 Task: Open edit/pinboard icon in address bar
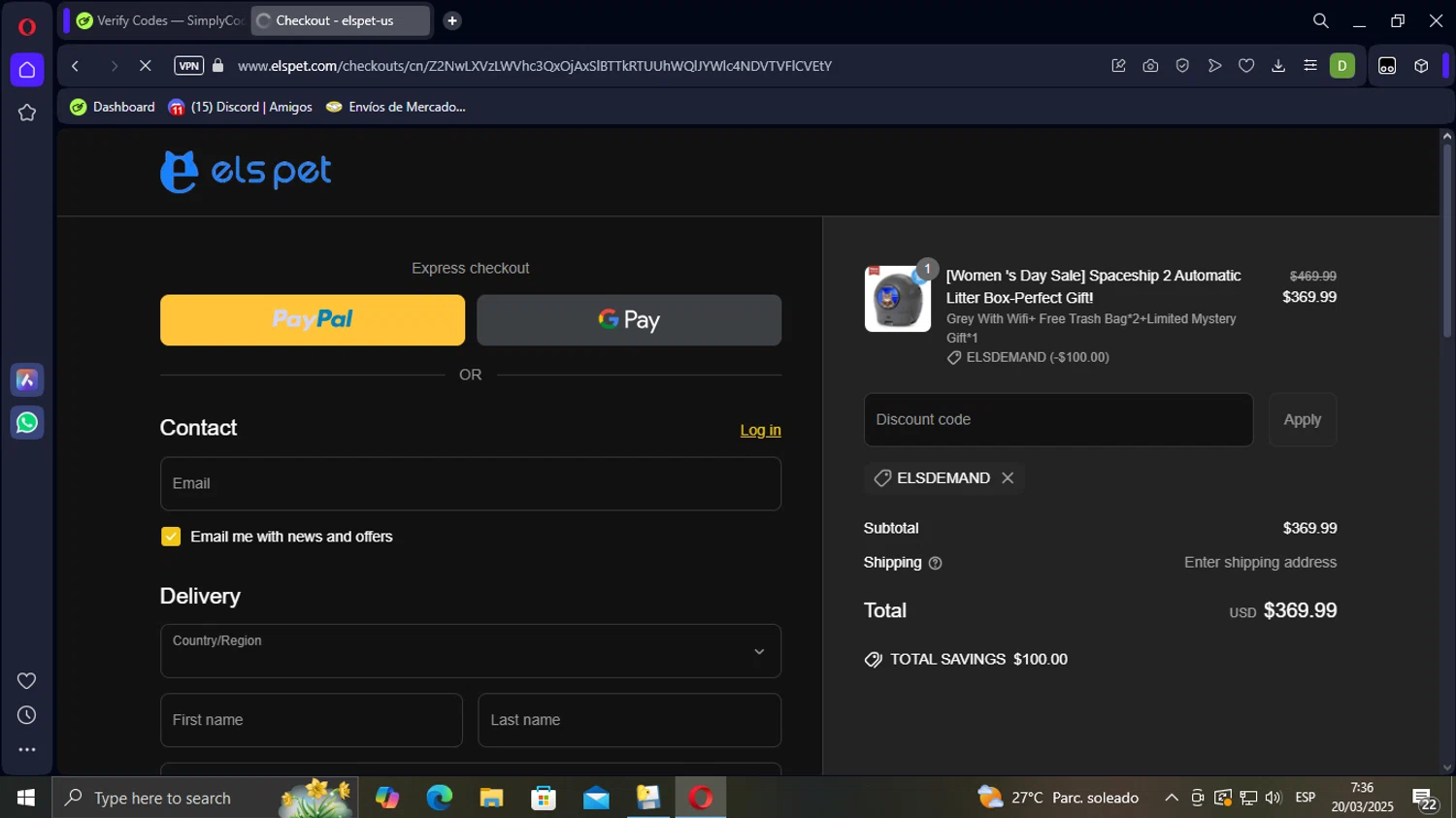(1118, 66)
